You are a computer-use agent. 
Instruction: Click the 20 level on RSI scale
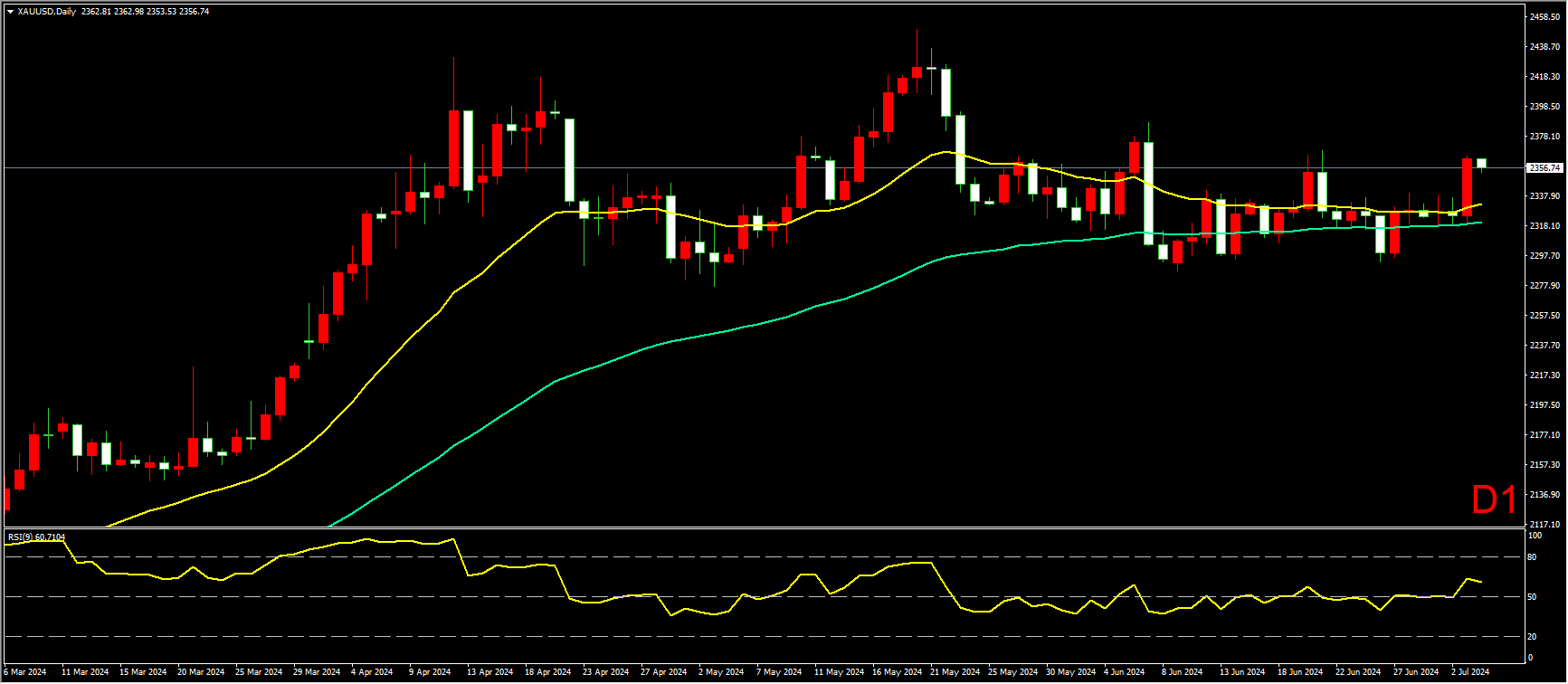coord(1532,637)
